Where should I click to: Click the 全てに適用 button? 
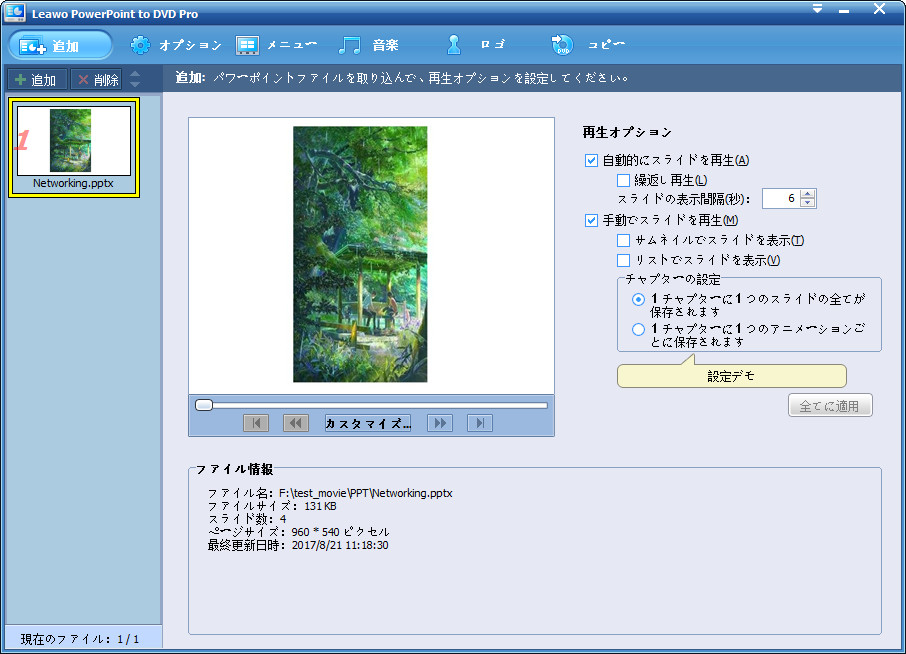click(830, 406)
